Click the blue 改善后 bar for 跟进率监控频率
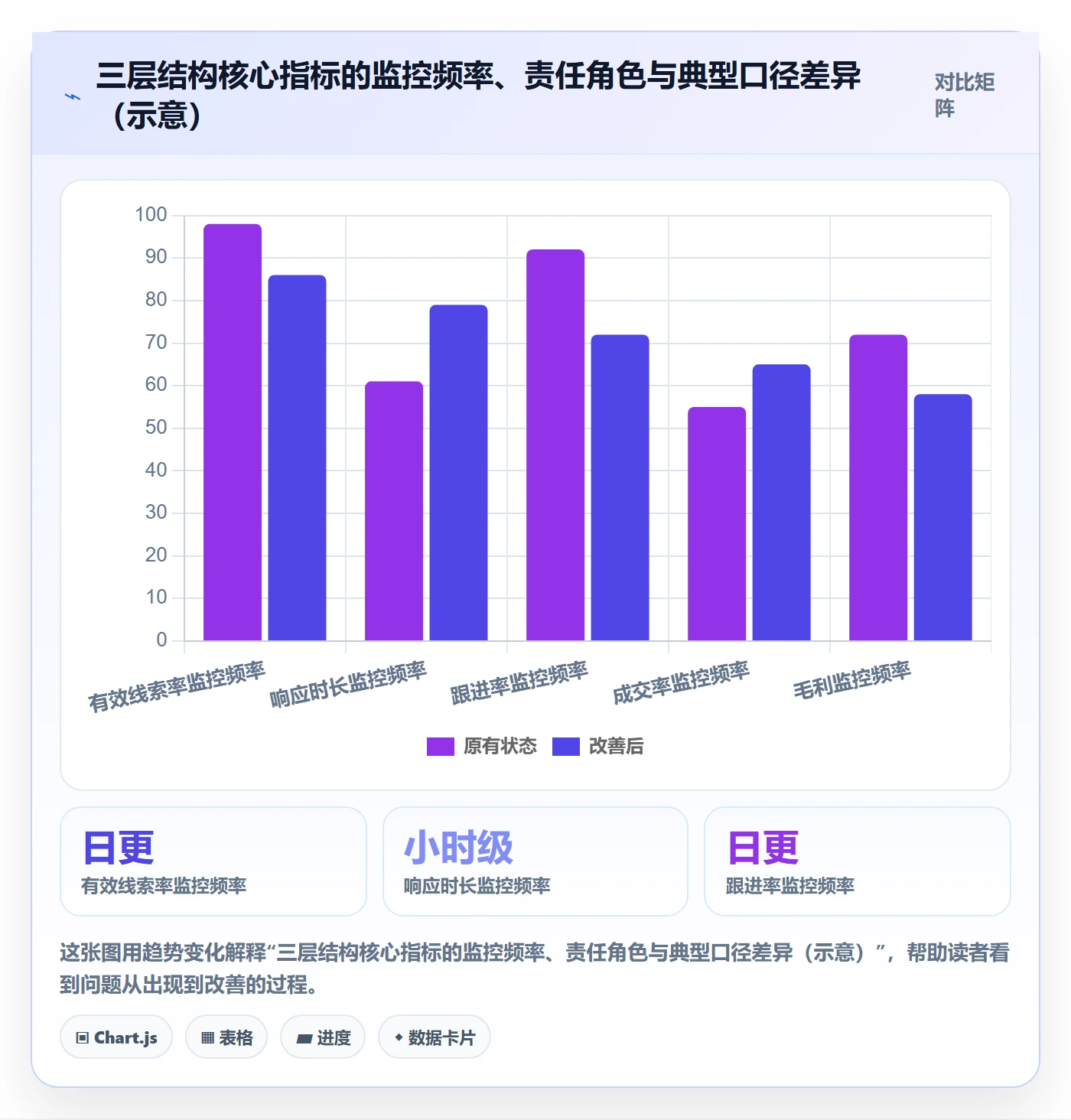1071x1120 pixels. tap(620, 487)
